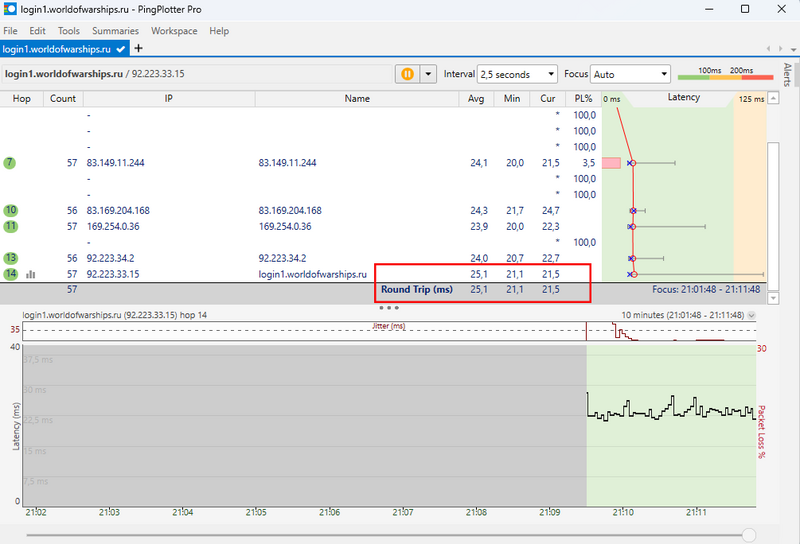Click the Focus 21:01:48 - 21:11:48 text
This screenshot has height=544, width=800.
[x=706, y=289]
